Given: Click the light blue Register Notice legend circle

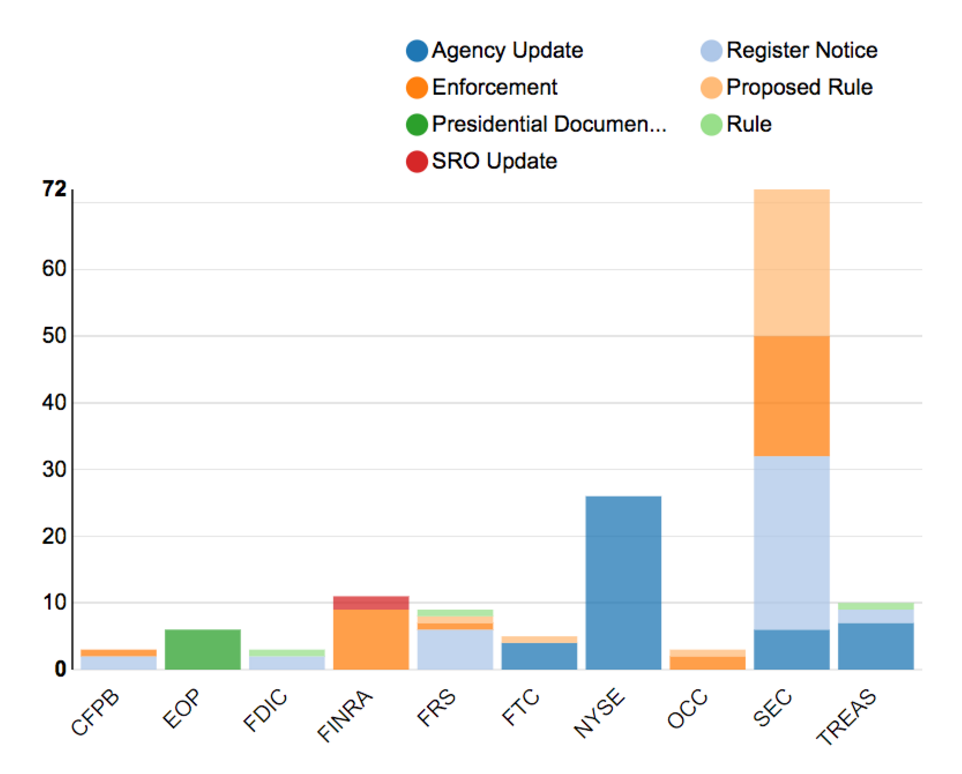Looking at the screenshot, I should tap(711, 51).
